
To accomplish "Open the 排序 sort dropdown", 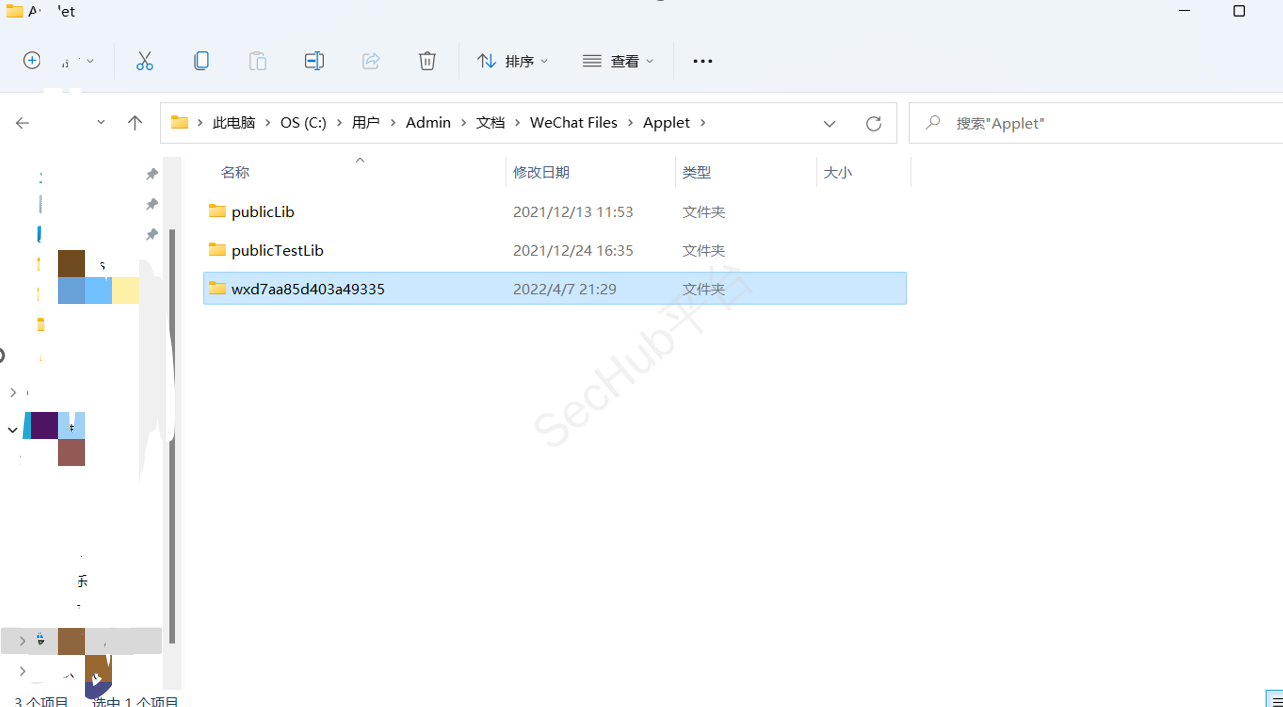I will 513,61.
